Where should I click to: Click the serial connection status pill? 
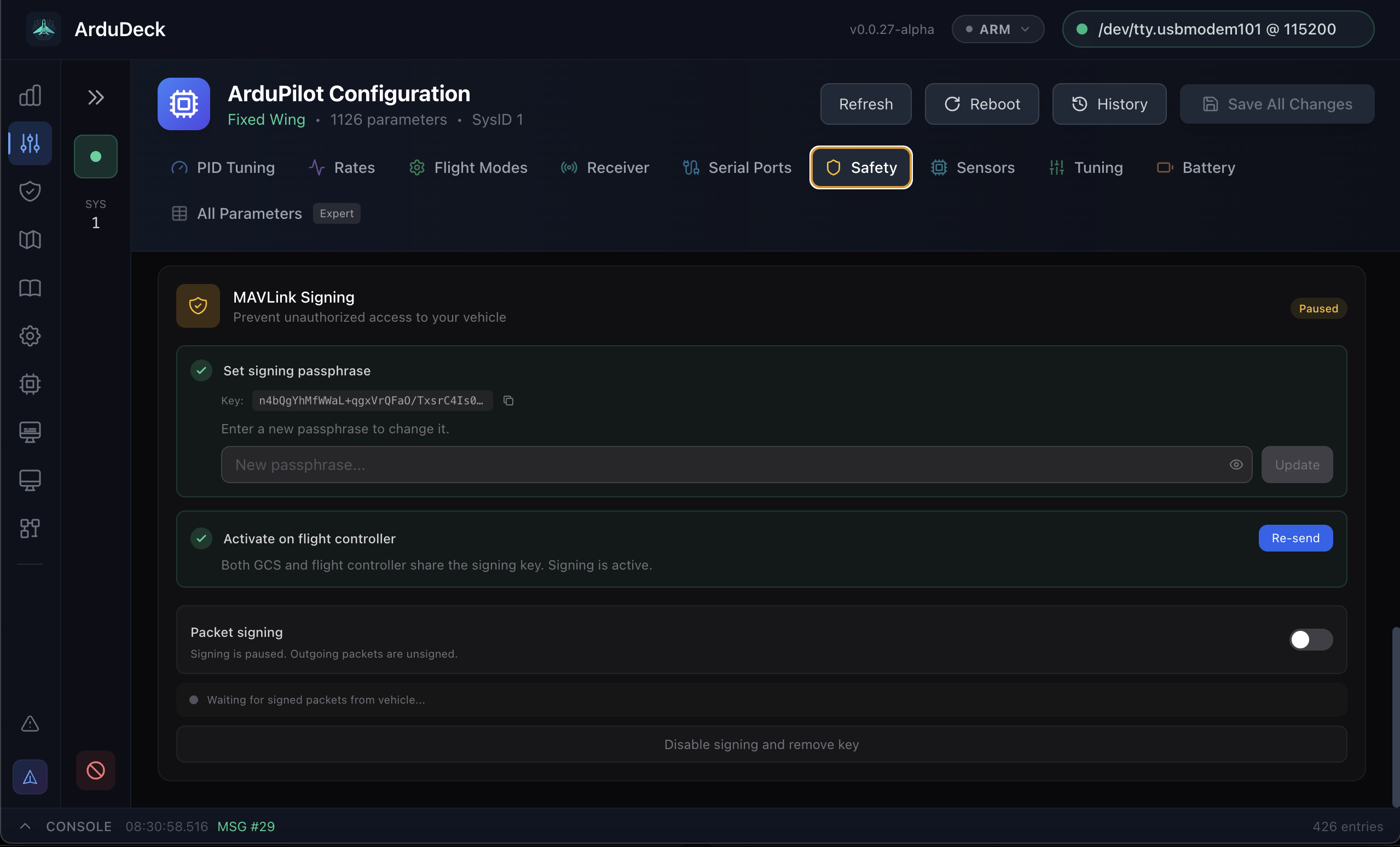(x=1218, y=29)
